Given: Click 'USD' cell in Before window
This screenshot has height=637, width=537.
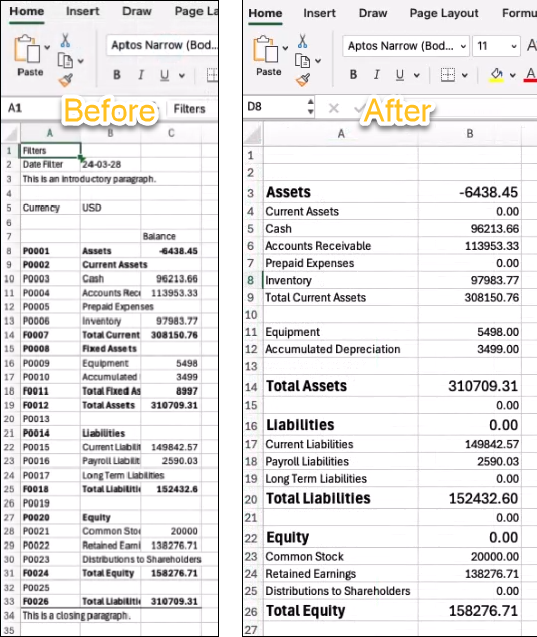Looking at the screenshot, I should coord(110,208).
